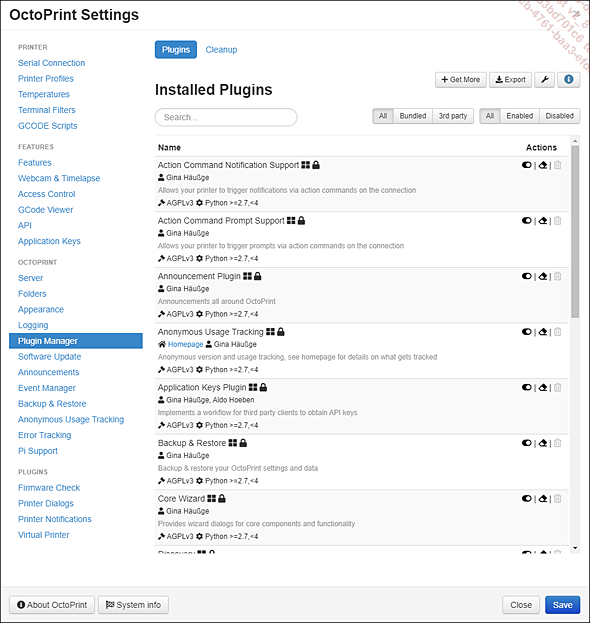Screen dimensions: 590x623
Task: Click cleanup eraser icon for Announcement Plugin
Action: click(543, 276)
